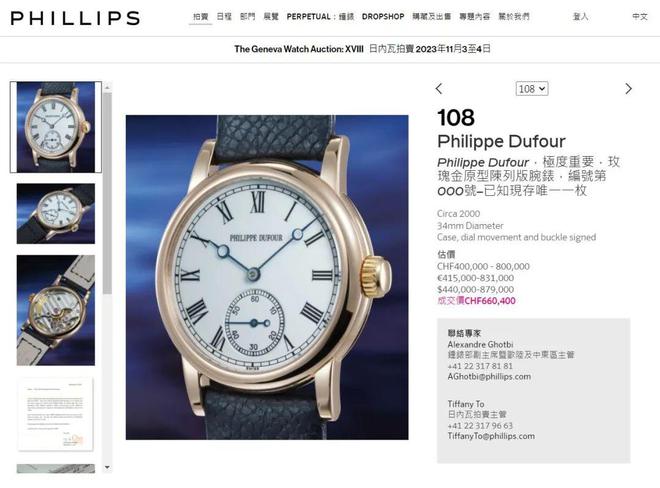Go to previous lot with left arrow

[439, 89]
